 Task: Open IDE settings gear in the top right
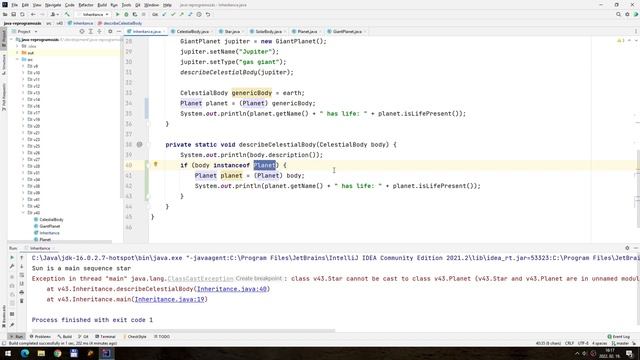tap(627, 14)
